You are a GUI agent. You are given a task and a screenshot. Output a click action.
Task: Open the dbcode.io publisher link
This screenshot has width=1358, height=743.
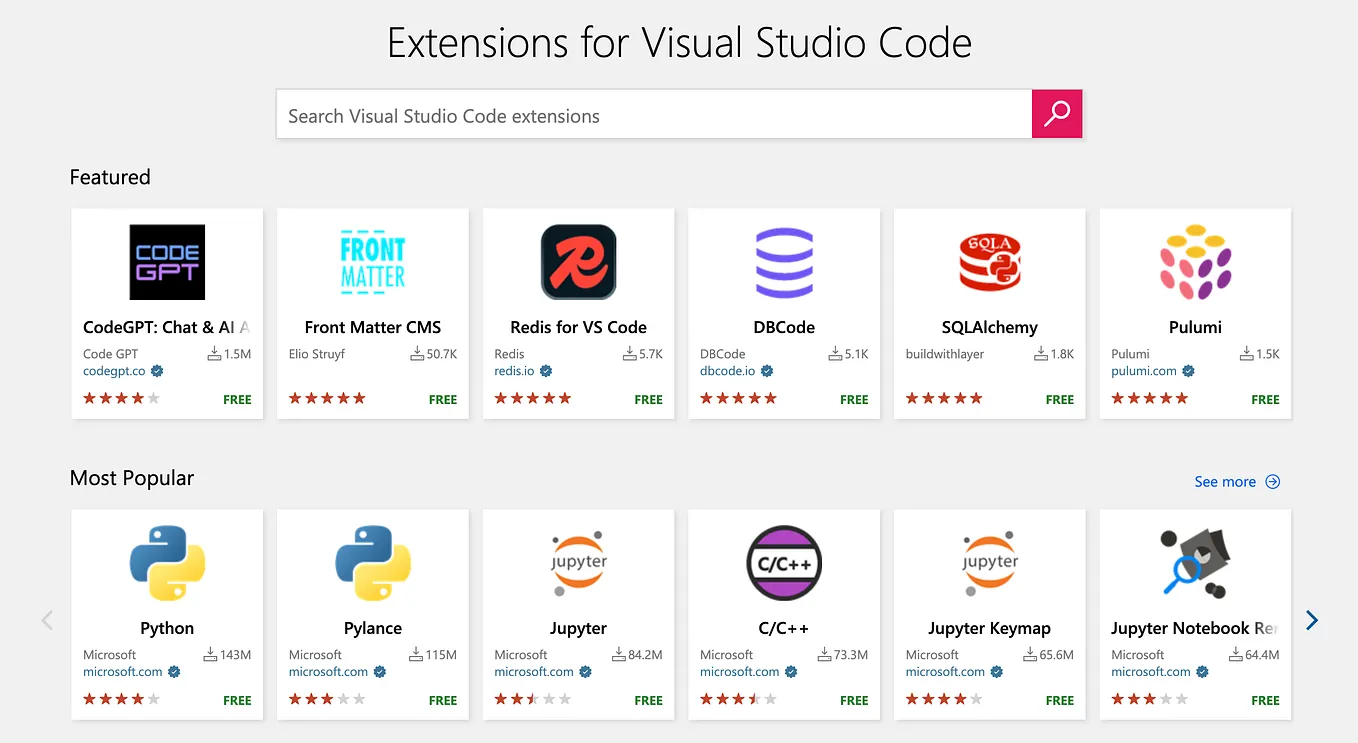point(728,371)
